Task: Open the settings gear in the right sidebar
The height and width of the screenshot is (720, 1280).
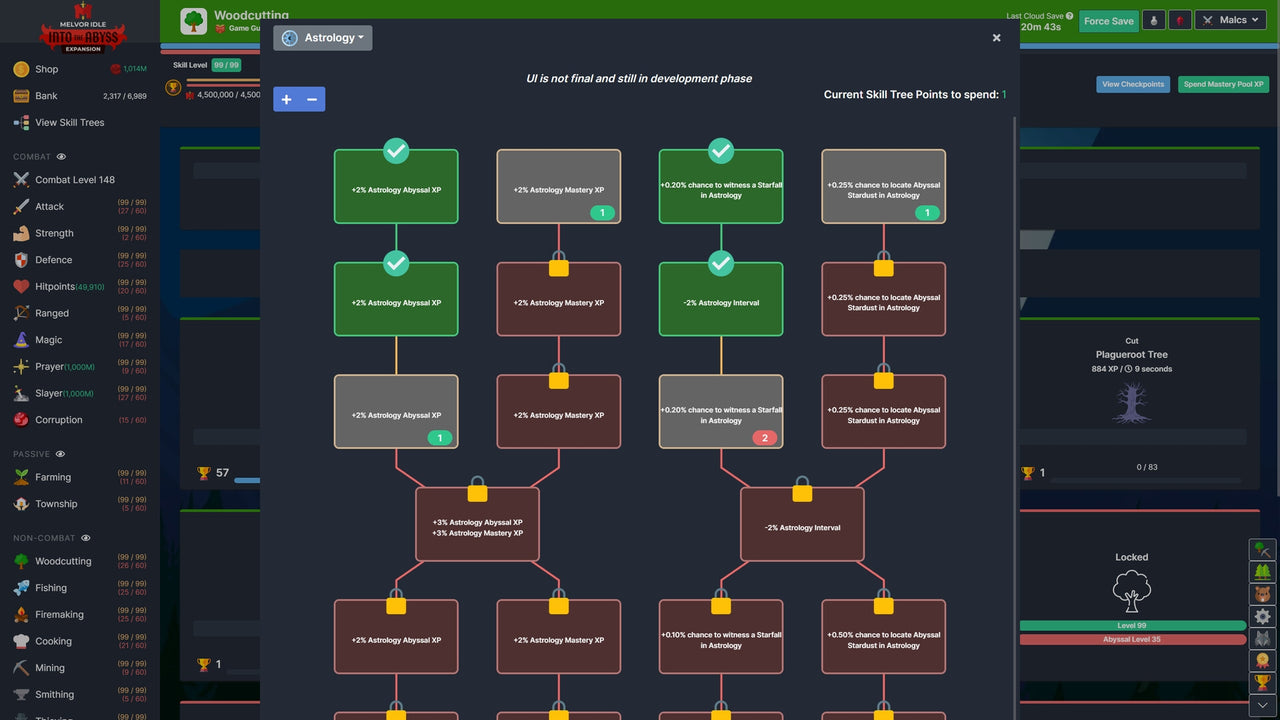Action: (1262, 616)
